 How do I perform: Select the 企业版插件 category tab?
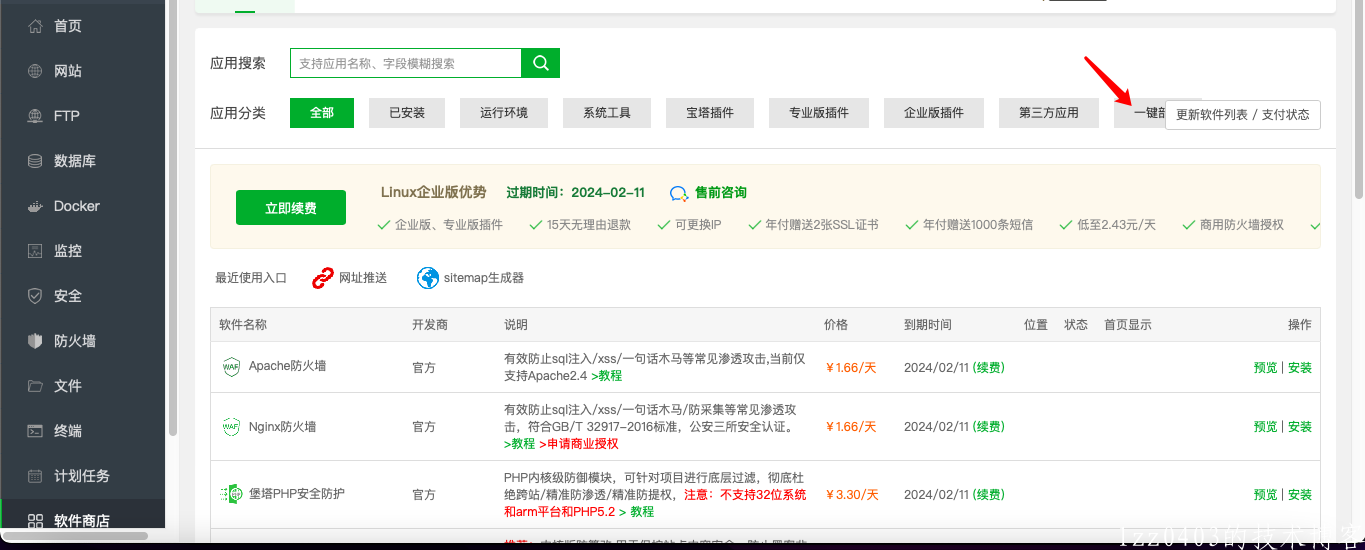(934, 113)
